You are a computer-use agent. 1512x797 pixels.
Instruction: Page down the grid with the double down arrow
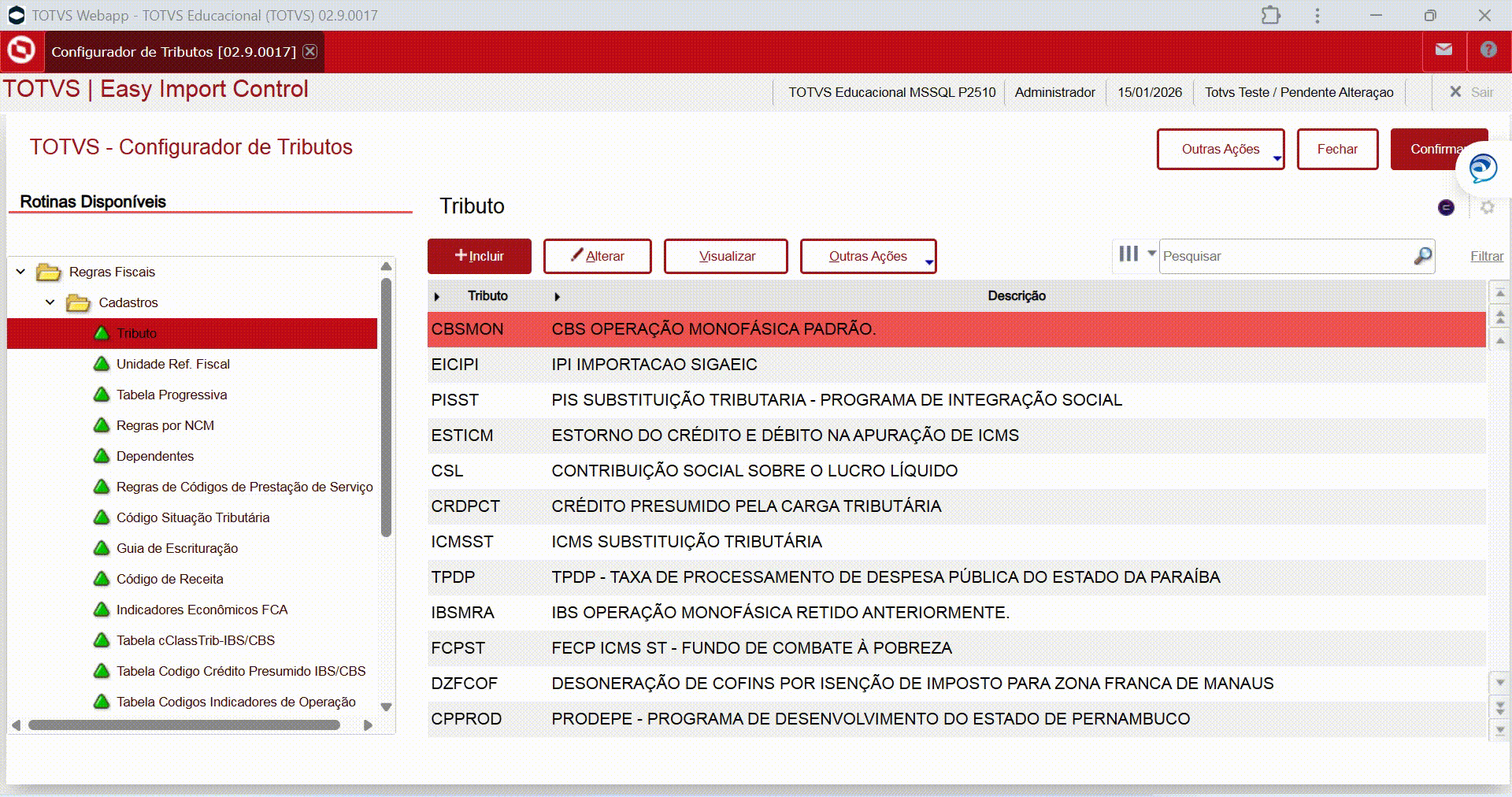(x=1500, y=706)
